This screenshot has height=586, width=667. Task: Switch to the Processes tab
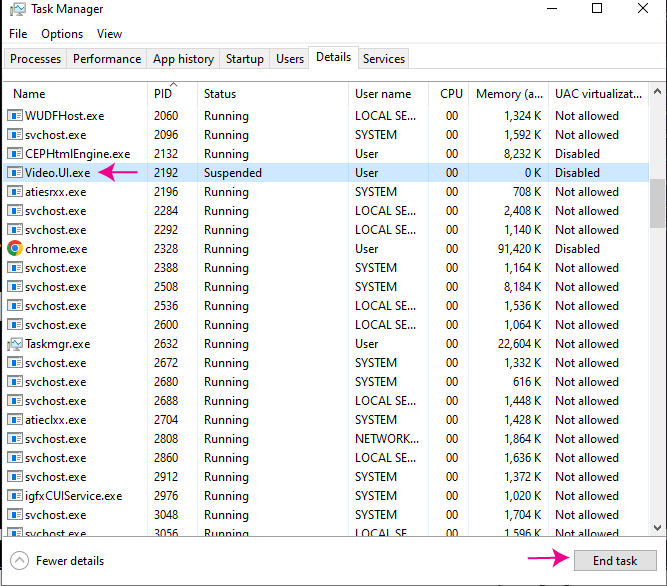(35, 59)
